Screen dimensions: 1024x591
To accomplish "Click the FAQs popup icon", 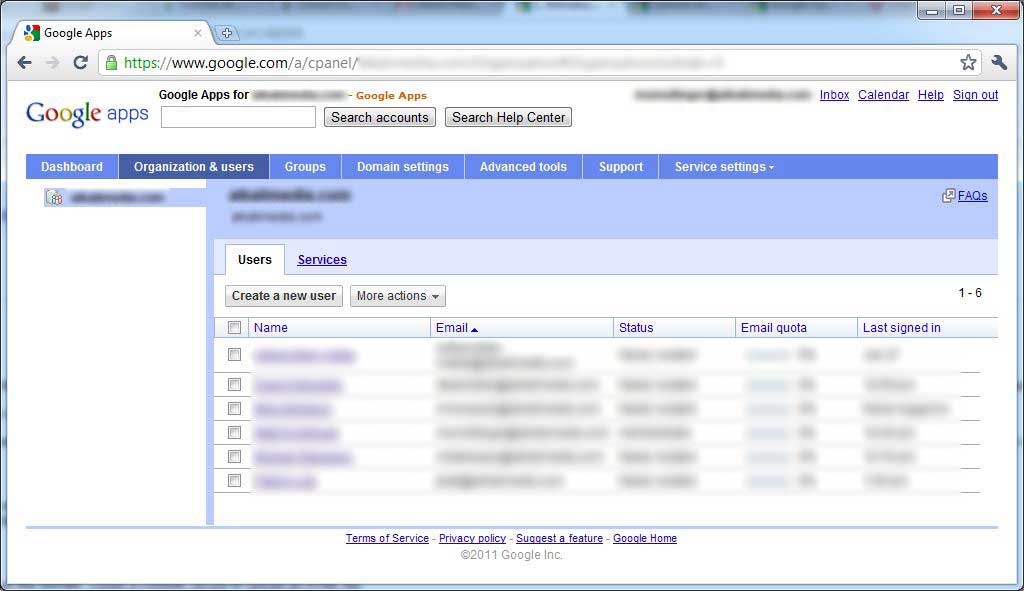I will pyautogui.click(x=948, y=196).
